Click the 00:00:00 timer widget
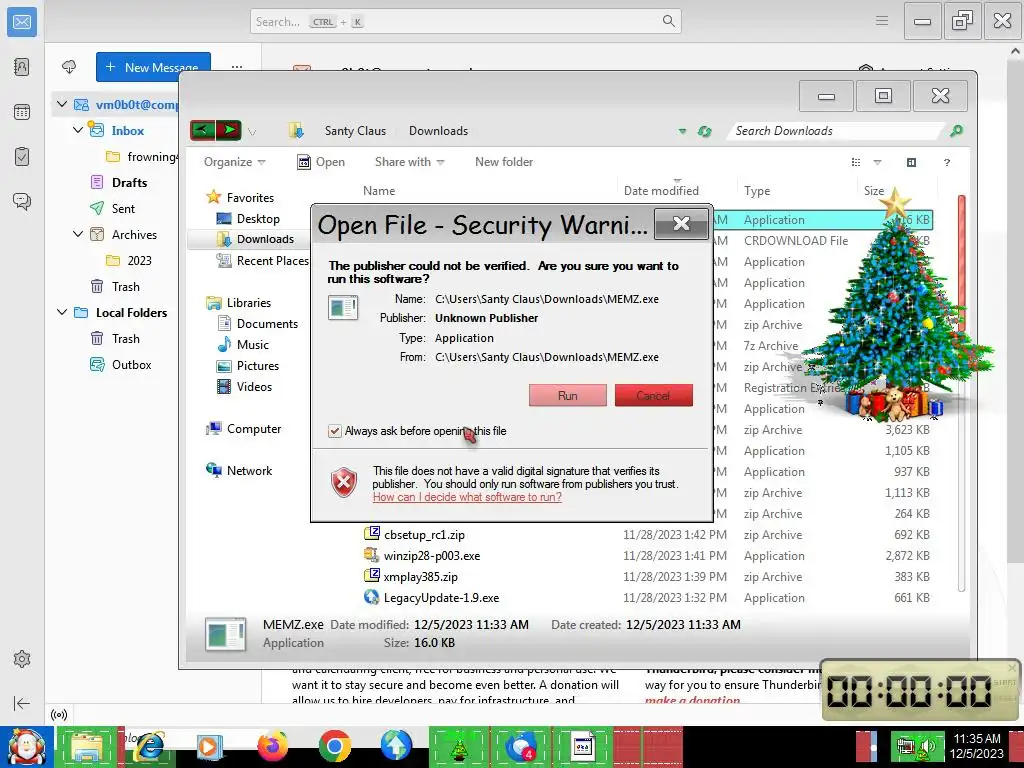 919,690
